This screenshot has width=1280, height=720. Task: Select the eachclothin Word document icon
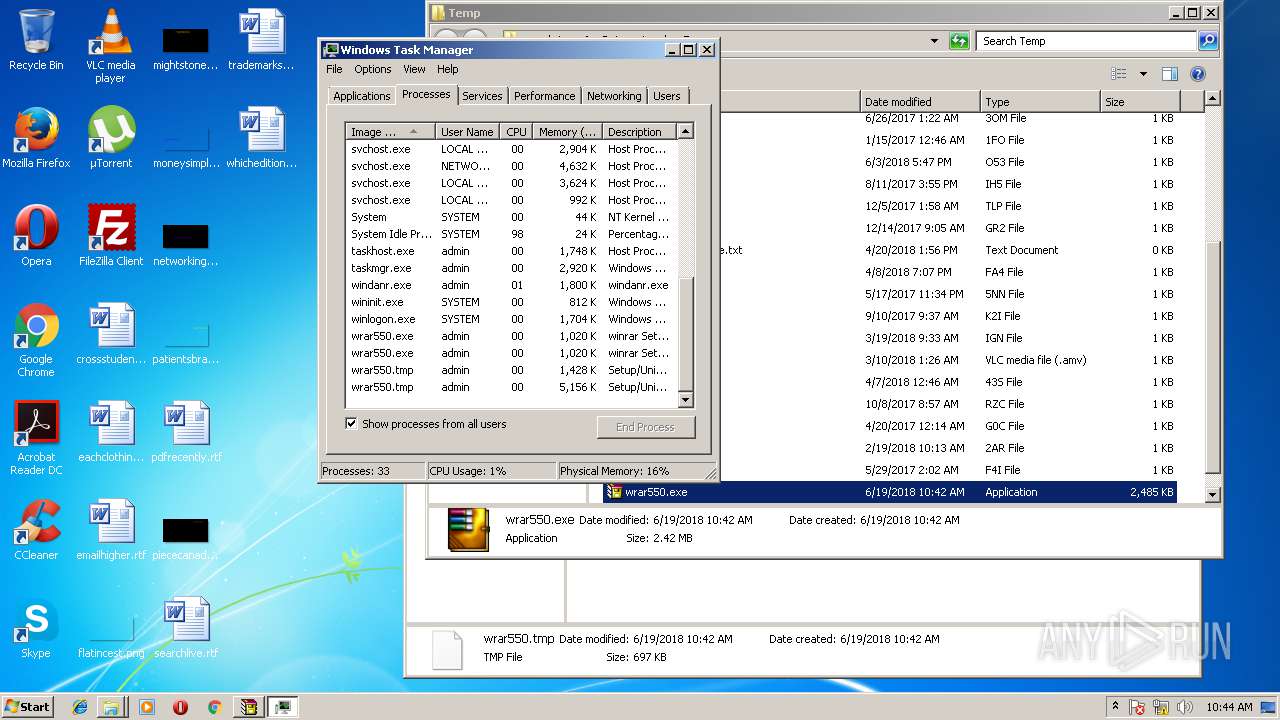110,433
